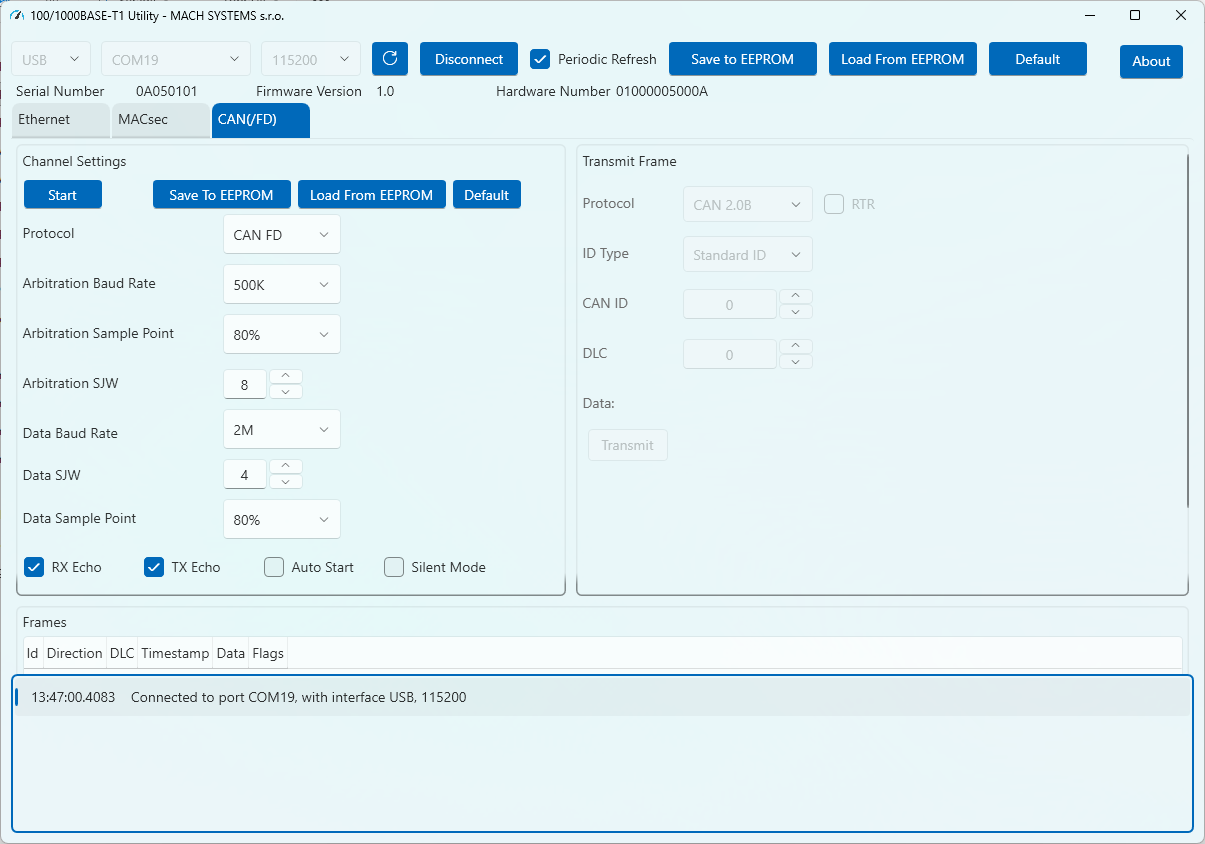1205x844 pixels.
Task: Open the channel Protocol CAN FD dropdown
Action: [281, 235]
